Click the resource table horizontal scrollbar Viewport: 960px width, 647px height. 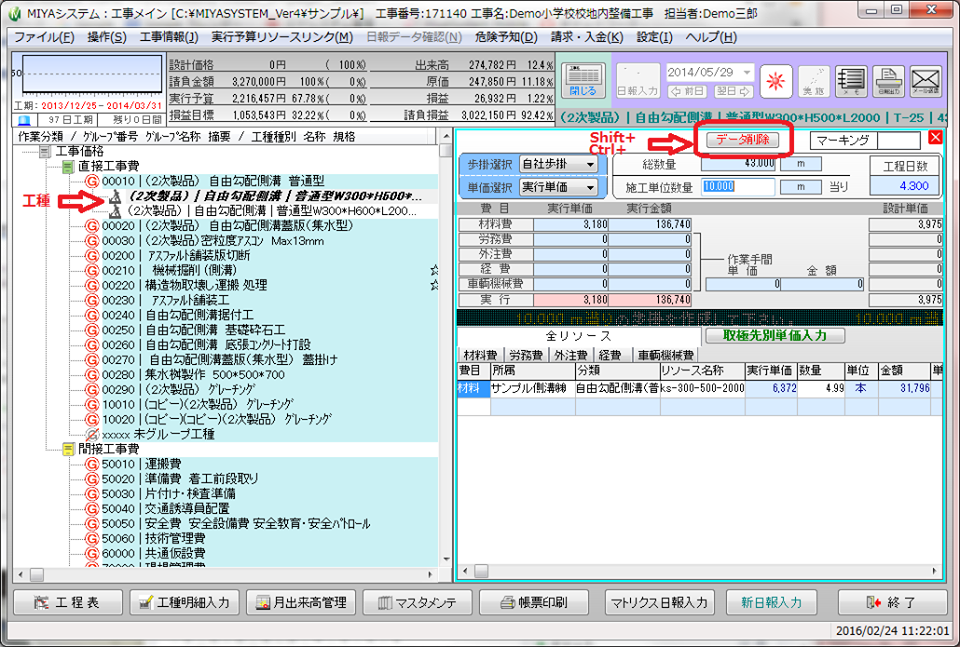click(699, 571)
